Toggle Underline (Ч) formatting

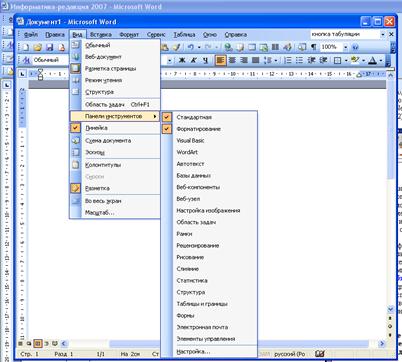tap(205, 60)
